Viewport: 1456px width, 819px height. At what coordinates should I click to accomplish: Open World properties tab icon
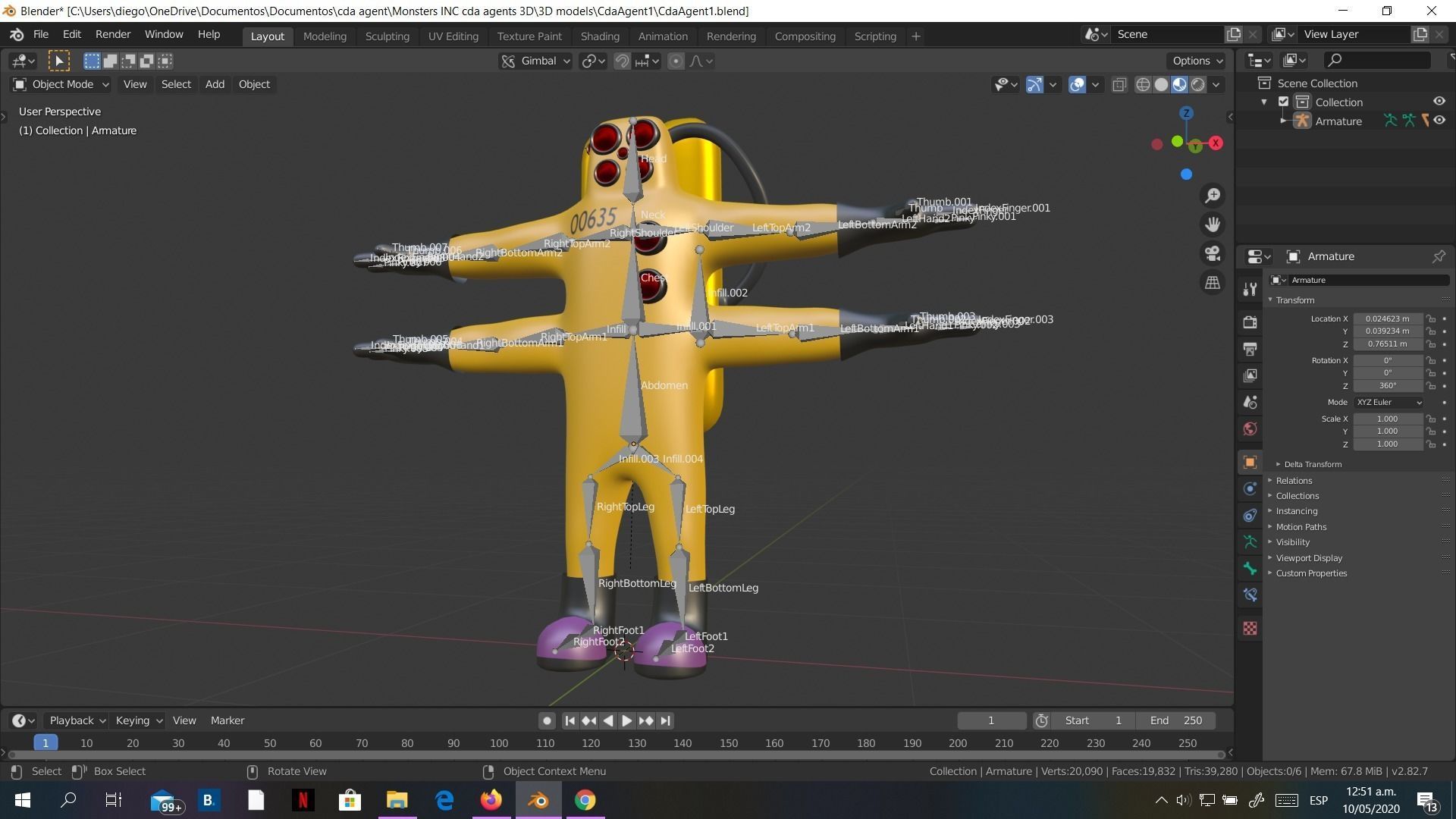1250,429
